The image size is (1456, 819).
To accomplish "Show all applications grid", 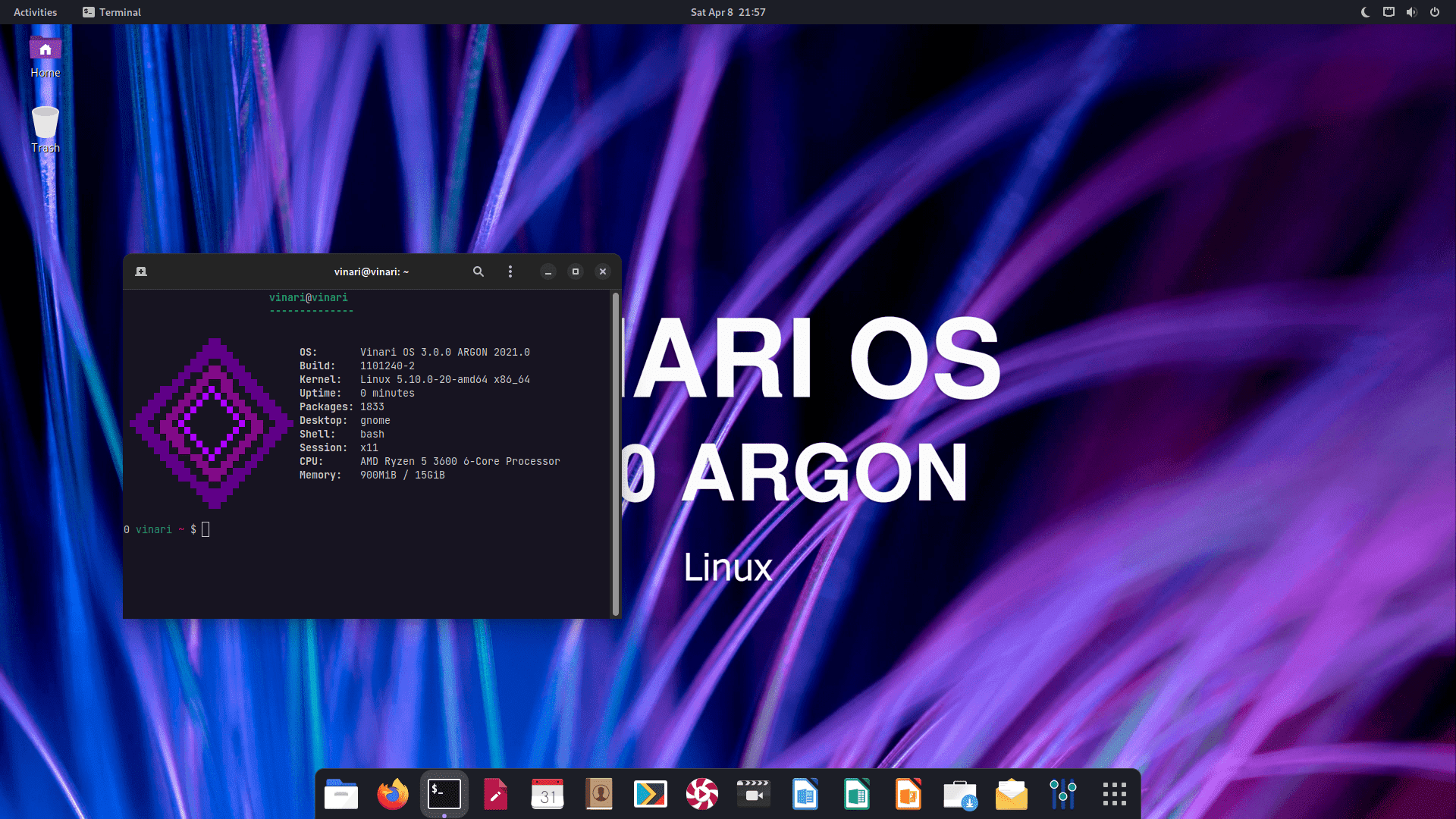I will point(1115,794).
